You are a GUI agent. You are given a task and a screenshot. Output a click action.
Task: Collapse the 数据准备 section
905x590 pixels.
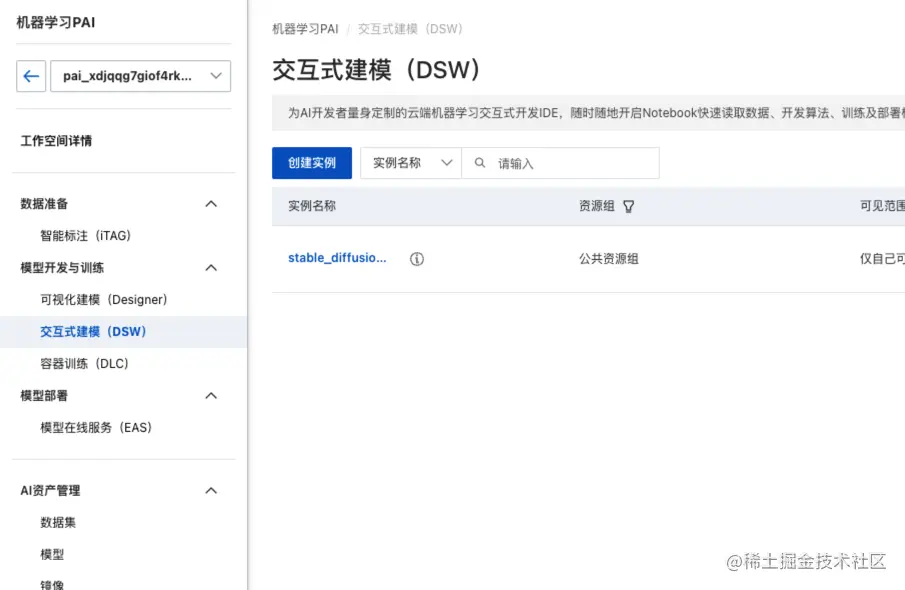pos(211,204)
